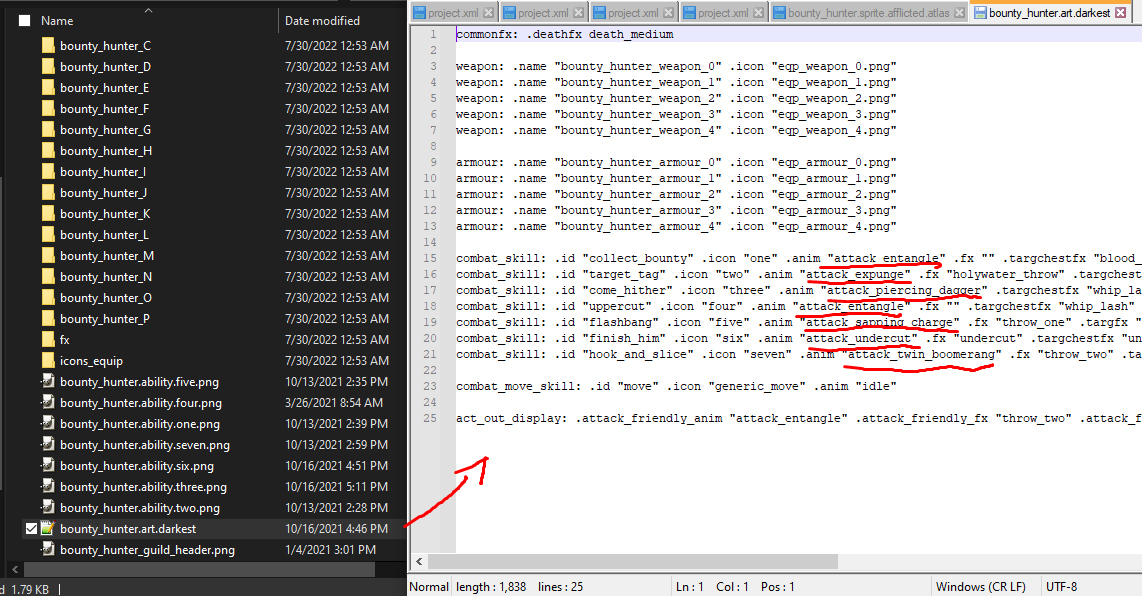Click the "length : 1,838" status bar entry
Screen dimensions: 1142x596
[x=491, y=587]
